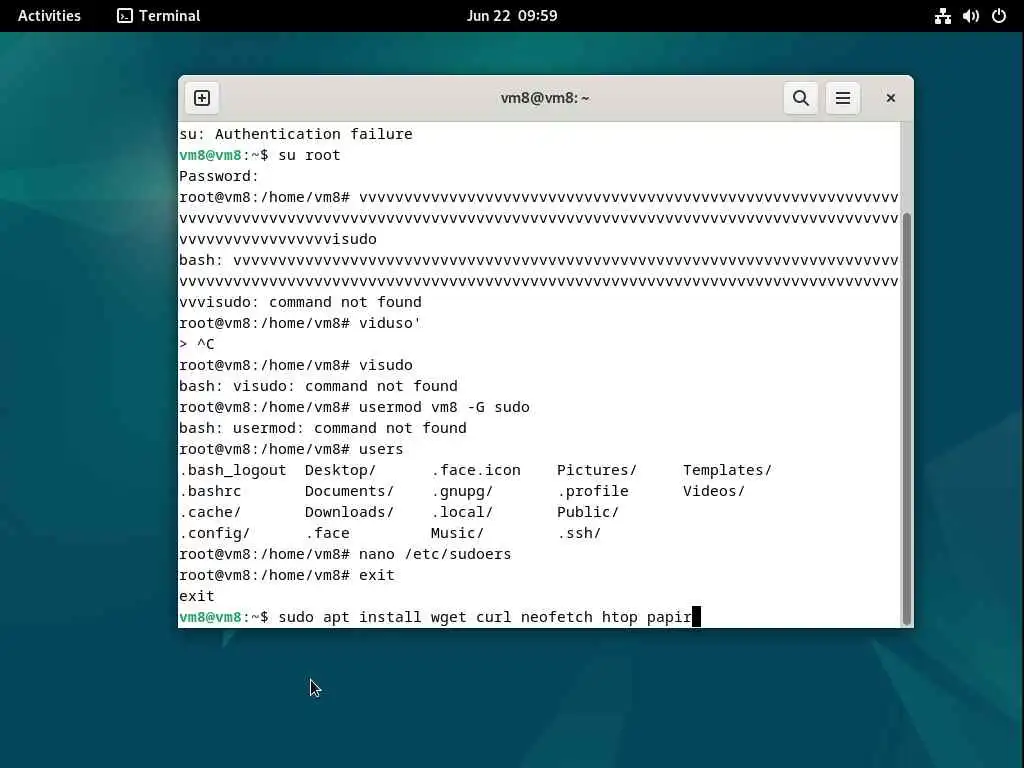Click the 'Public/' entry

tap(588, 512)
